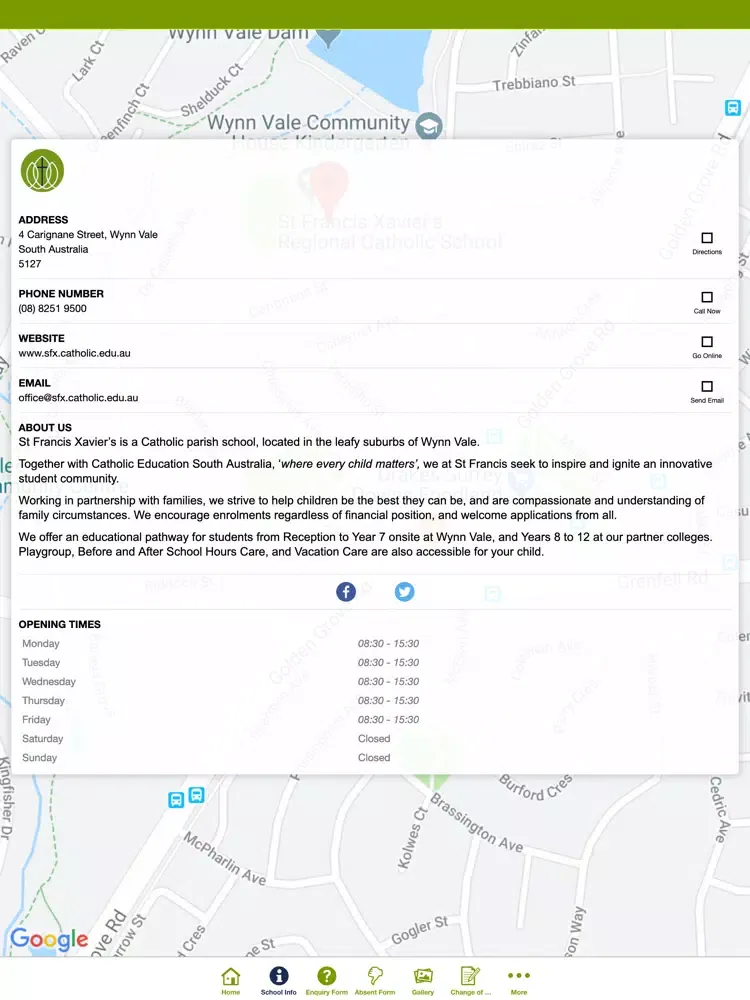The image size is (750, 1000).
Task: Open the Twitter profile icon
Action: (404, 592)
